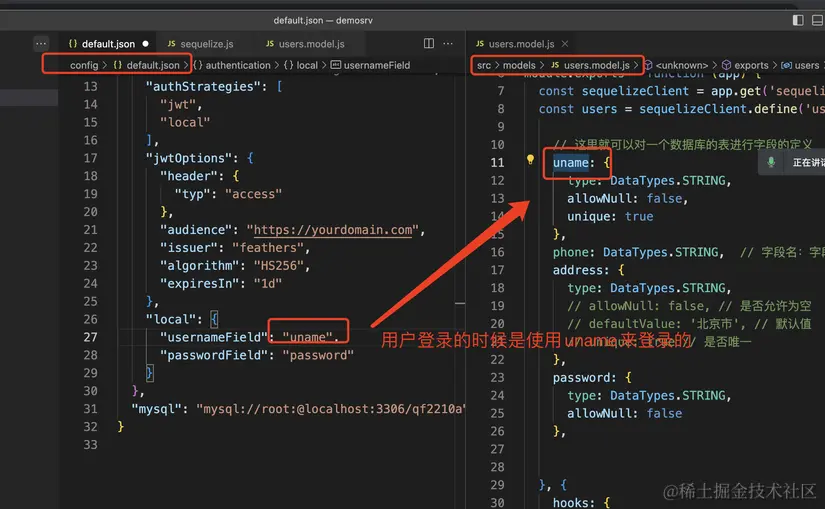Open the usernameField breadcrumb

coord(370,65)
